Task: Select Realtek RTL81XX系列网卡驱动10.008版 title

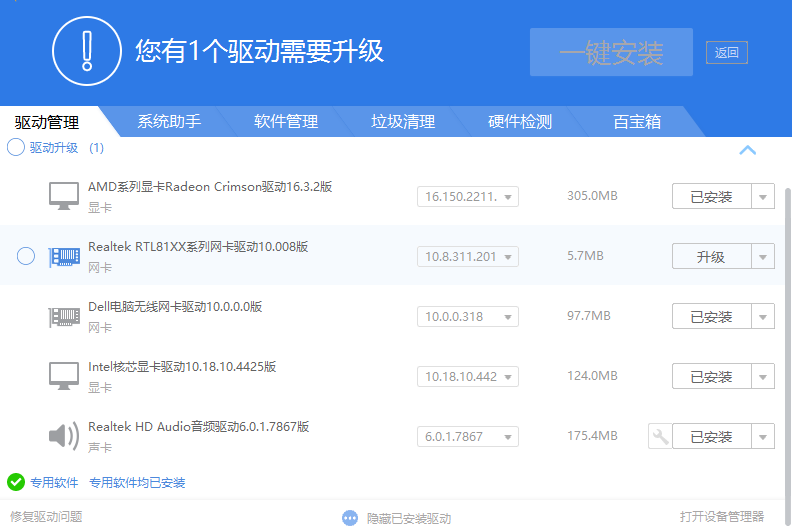Action: [x=198, y=247]
